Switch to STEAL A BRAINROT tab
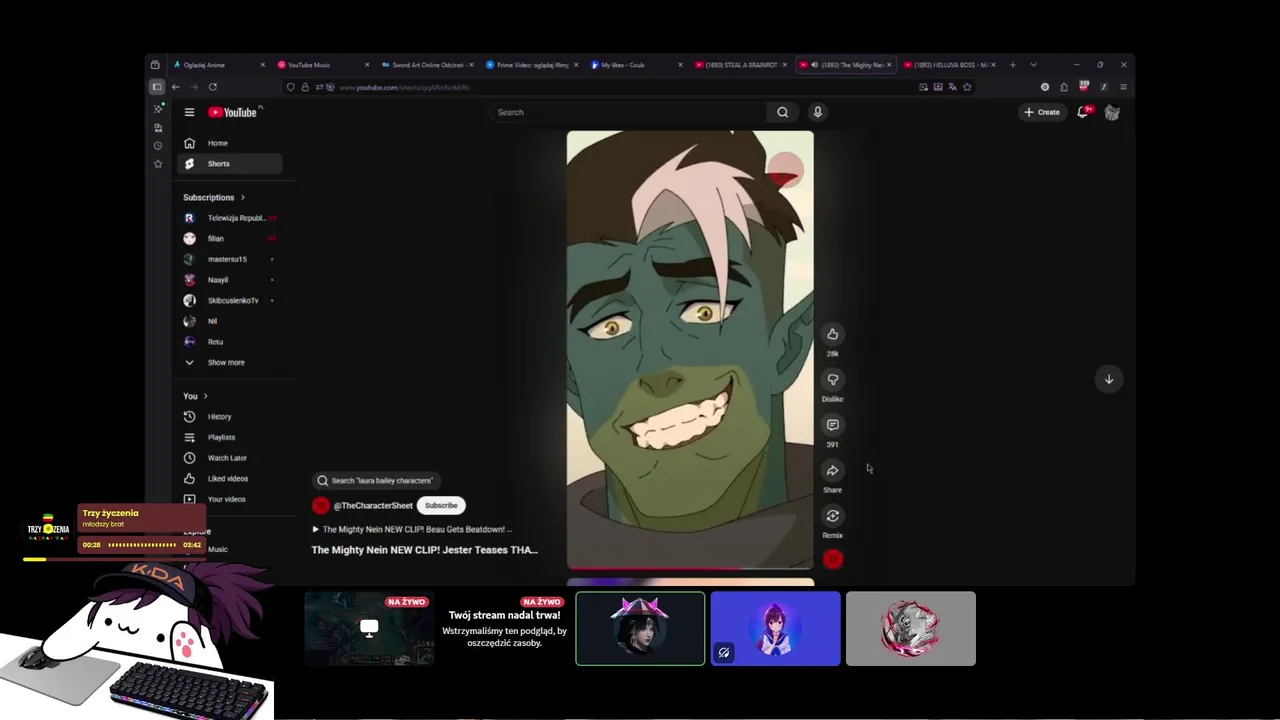The height and width of the screenshot is (720, 1280). 740,65
